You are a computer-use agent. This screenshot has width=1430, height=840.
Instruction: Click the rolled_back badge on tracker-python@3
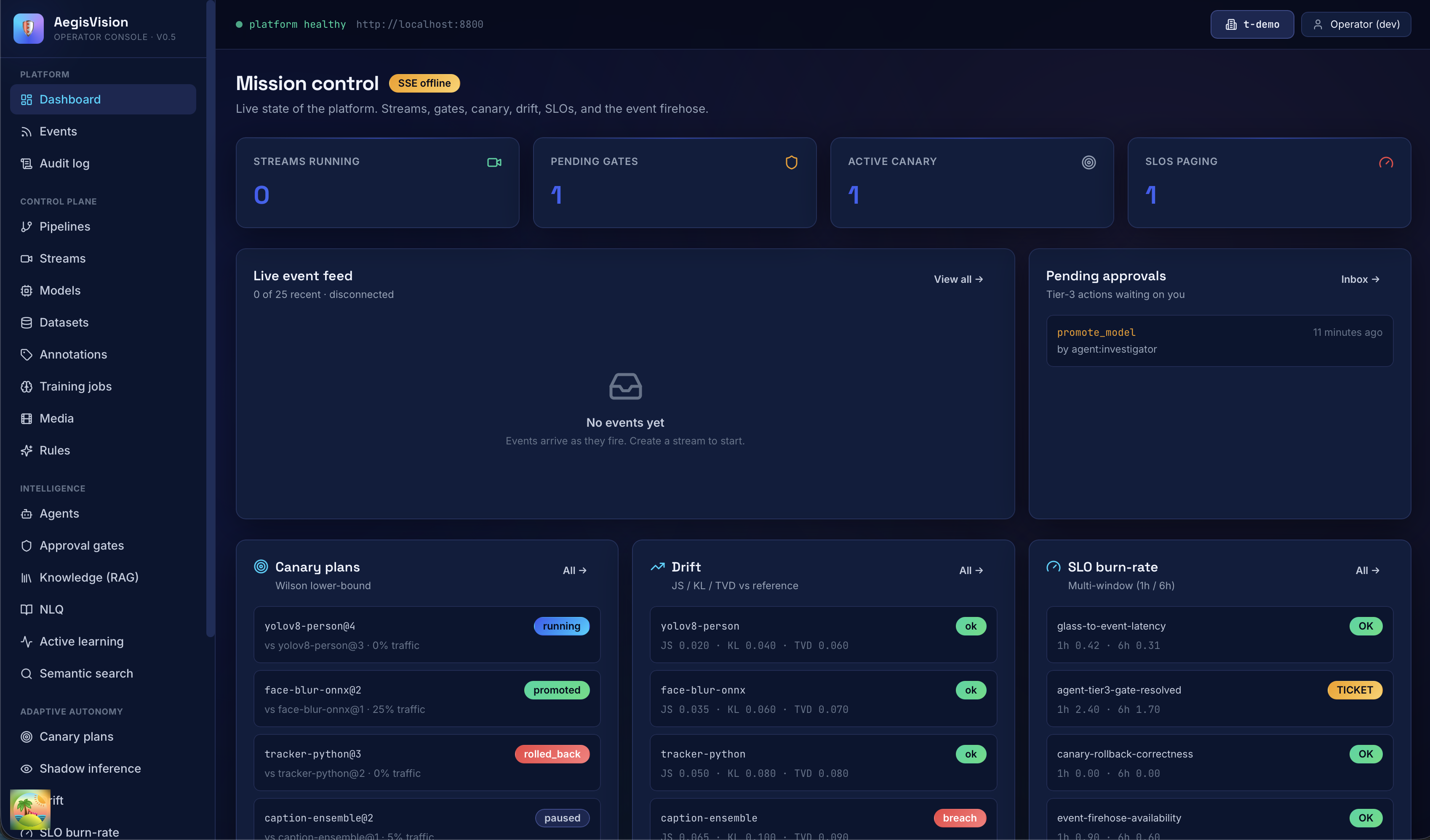tap(552, 754)
